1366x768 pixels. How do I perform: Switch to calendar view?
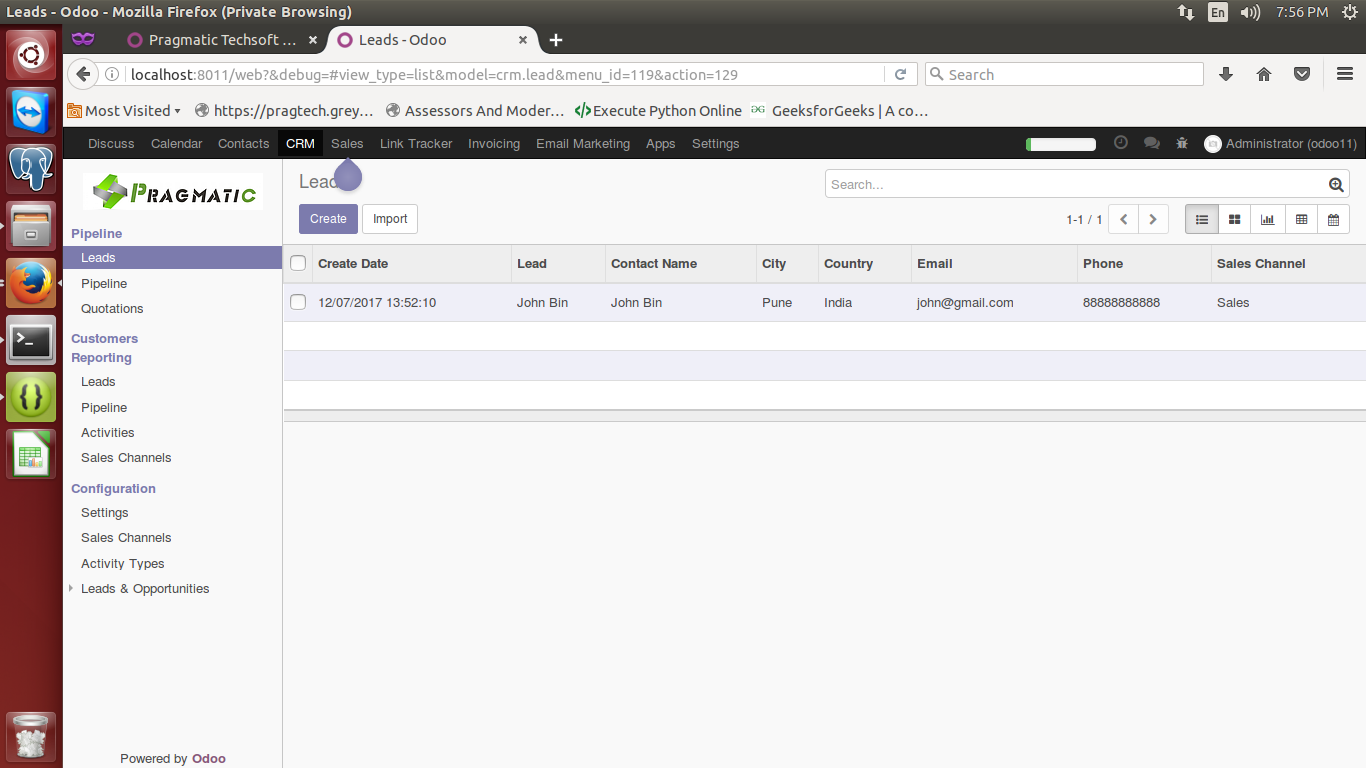coord(1334,219)
